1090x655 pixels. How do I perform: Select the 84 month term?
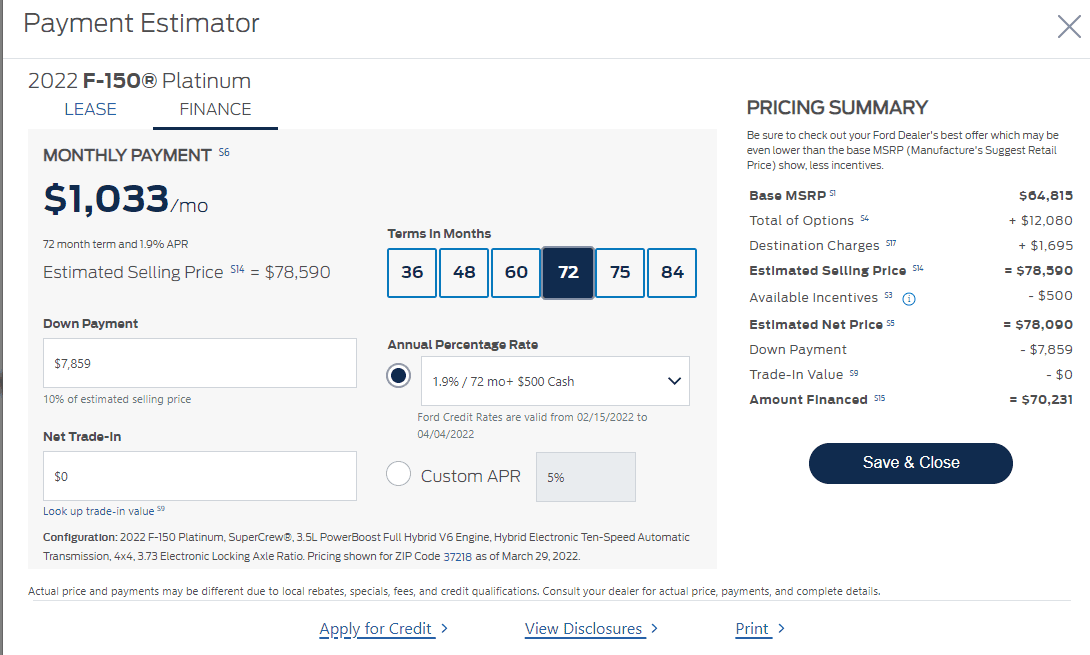[x=671, y=272]
